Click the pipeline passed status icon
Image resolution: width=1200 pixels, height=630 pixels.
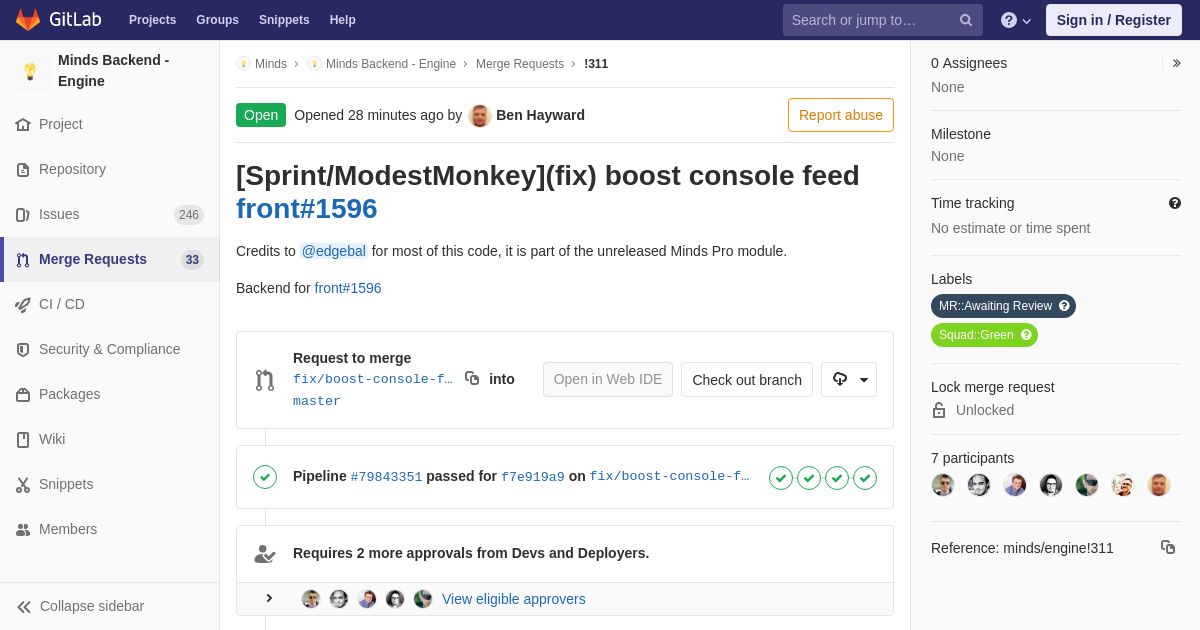pyautogui.click(x=265, y=477)
